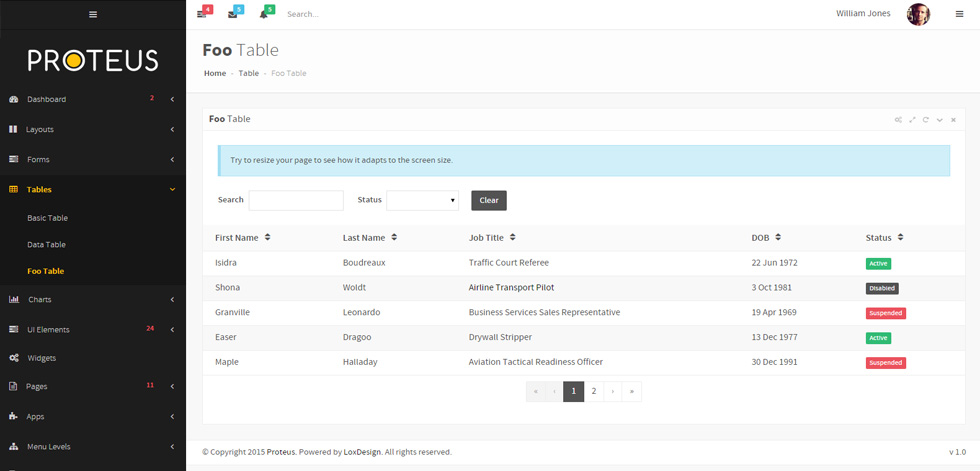
Task: Open the right-side hamburger menu icon
Action: 959,14
